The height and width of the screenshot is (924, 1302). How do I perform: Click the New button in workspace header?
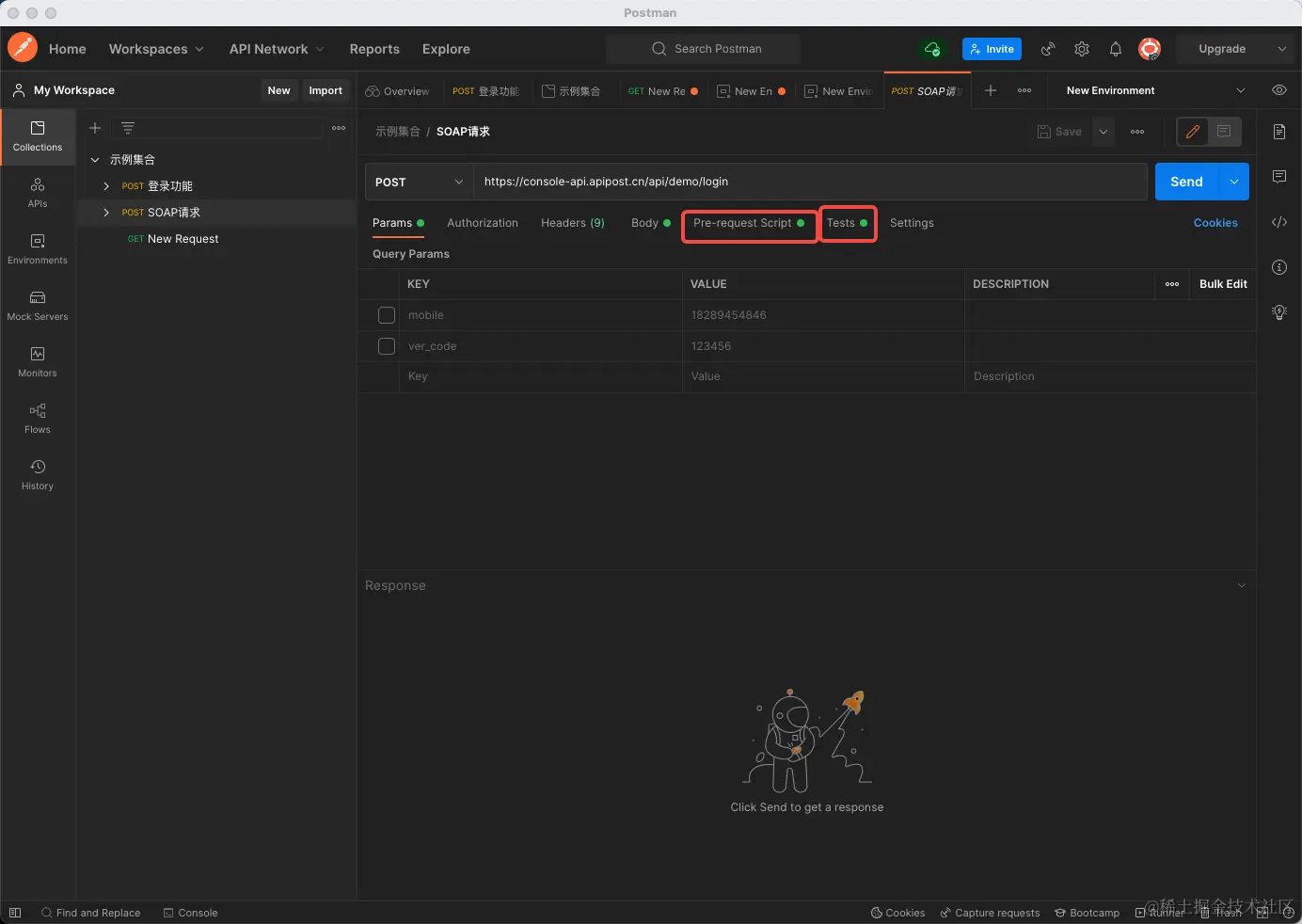pos(278,90)
